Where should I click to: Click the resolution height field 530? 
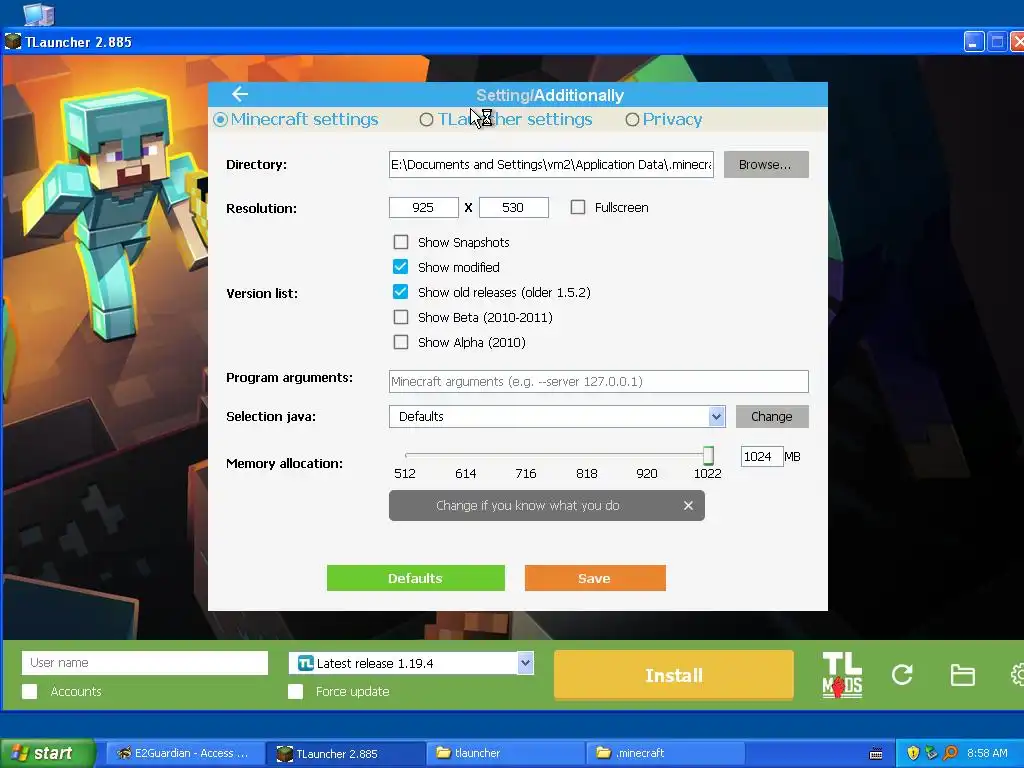click(x=513, y=208)
